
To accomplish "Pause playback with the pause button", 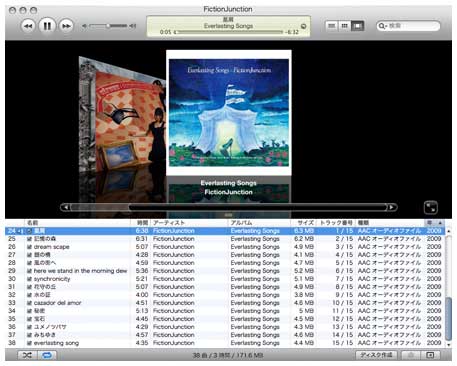I will coord(47,26).
